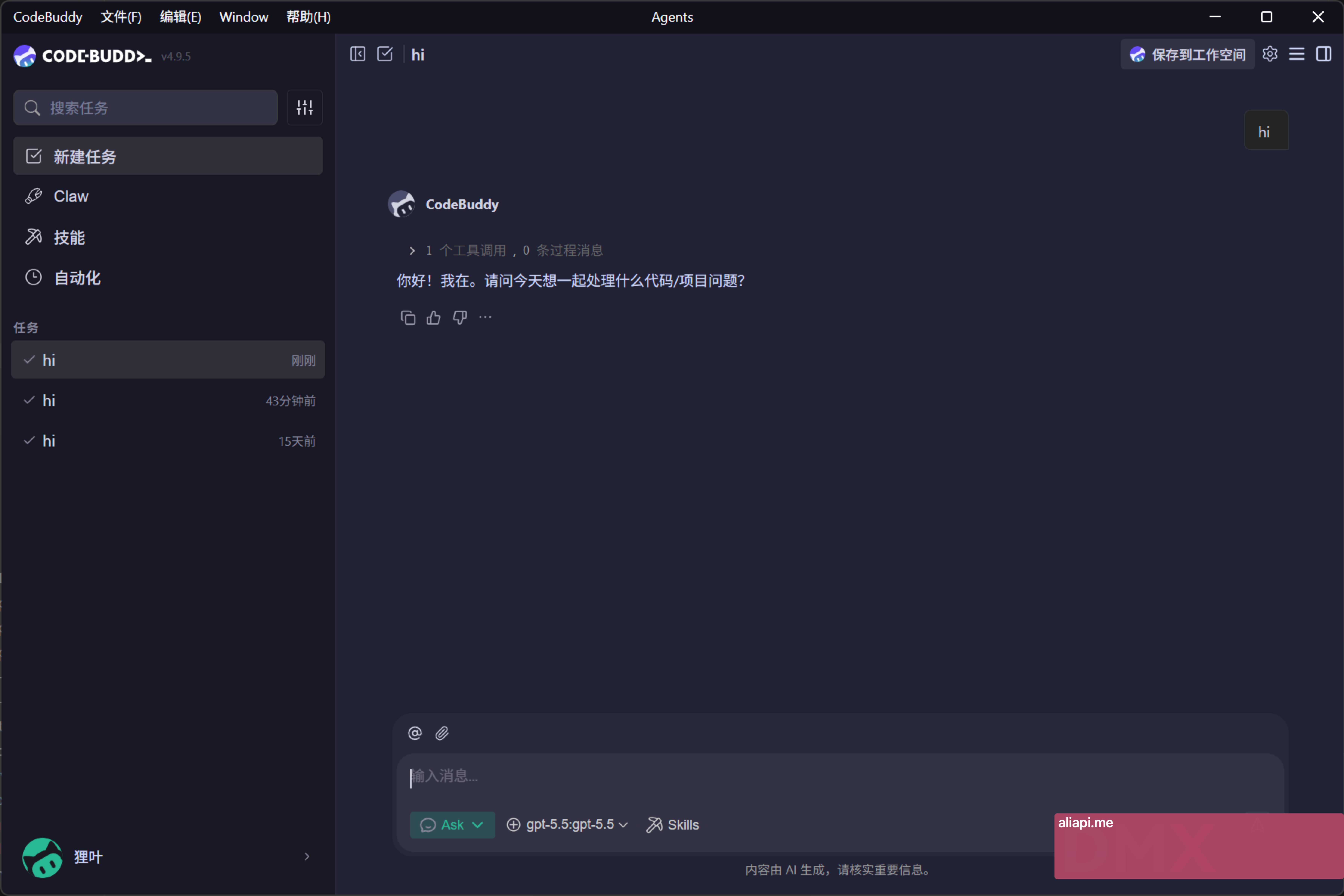This screenshot has height=896, width=1344.
Task: Minimize the CodeBuddy window
Action: click(1215, 17)
